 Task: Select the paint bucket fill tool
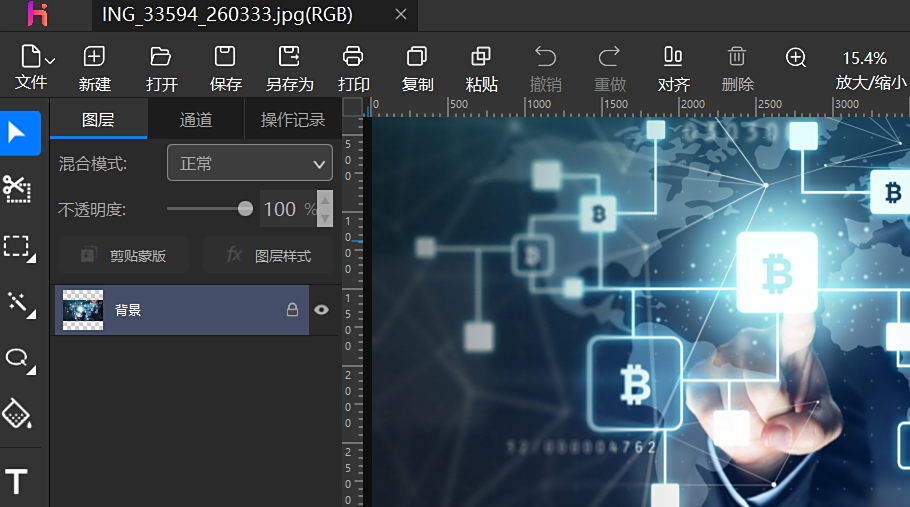tap(17, 414)
